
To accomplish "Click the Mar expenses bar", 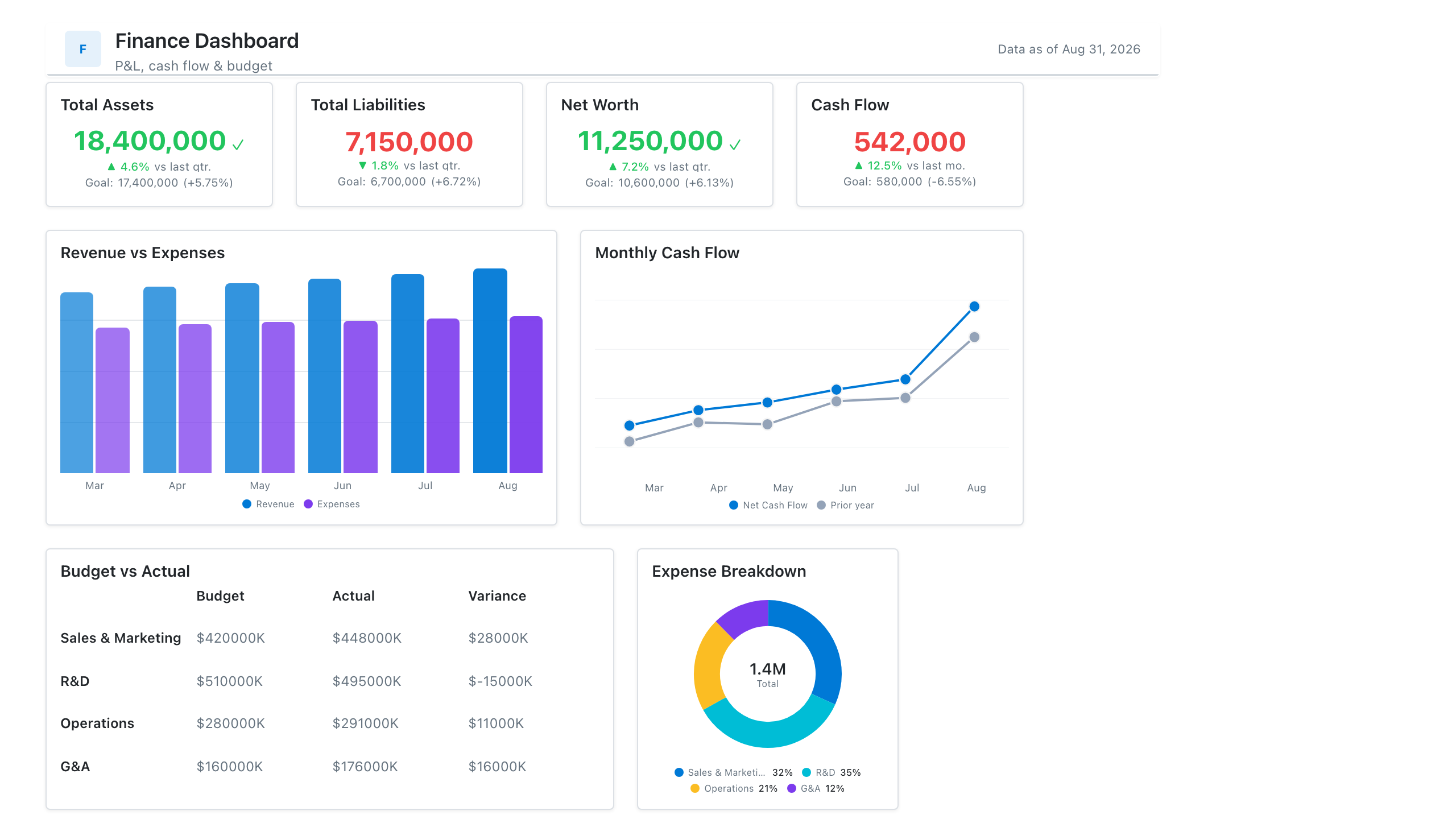I will click(113, 400).
